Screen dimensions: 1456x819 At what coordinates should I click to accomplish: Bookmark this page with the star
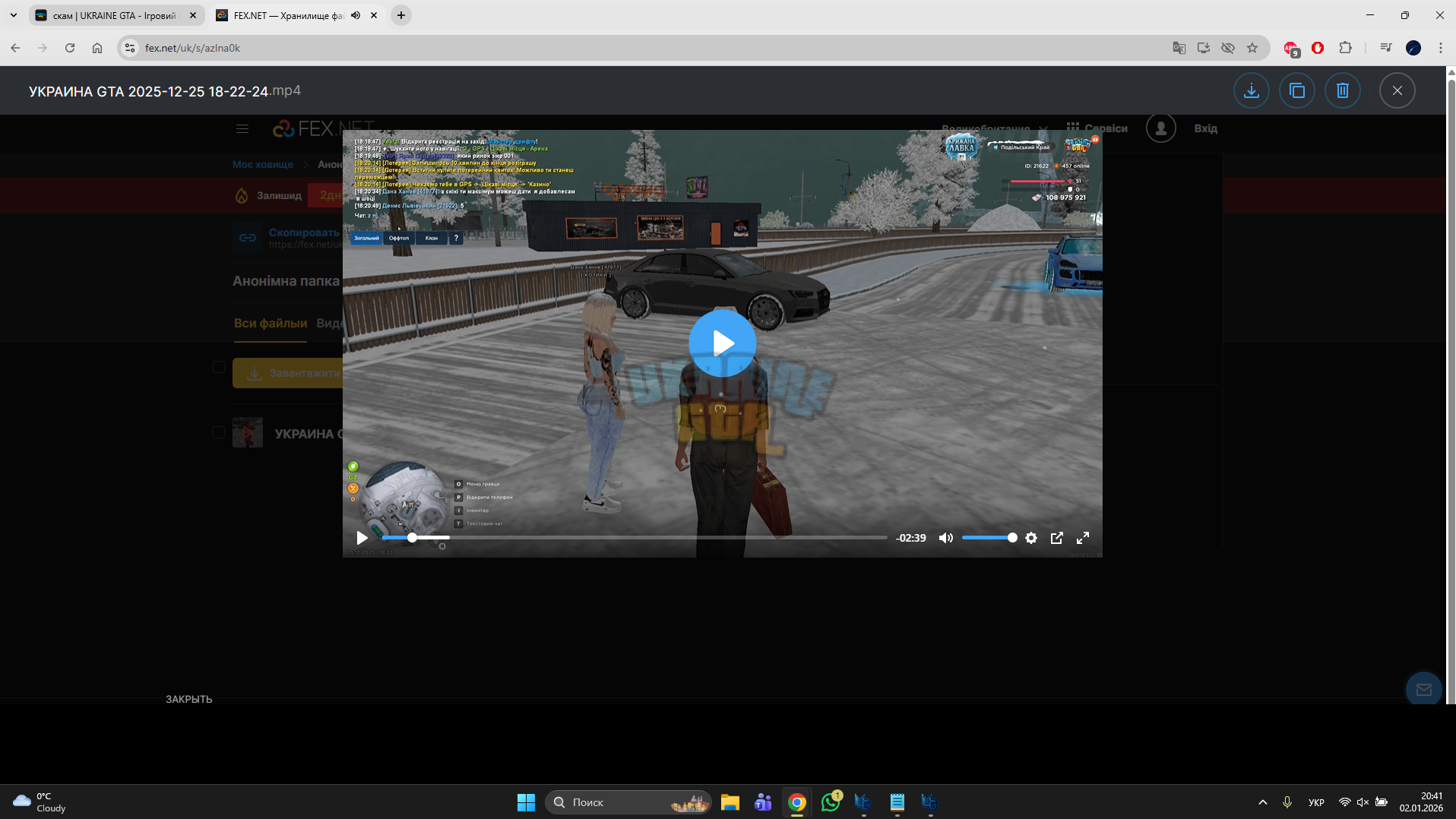pos(1252,48)
